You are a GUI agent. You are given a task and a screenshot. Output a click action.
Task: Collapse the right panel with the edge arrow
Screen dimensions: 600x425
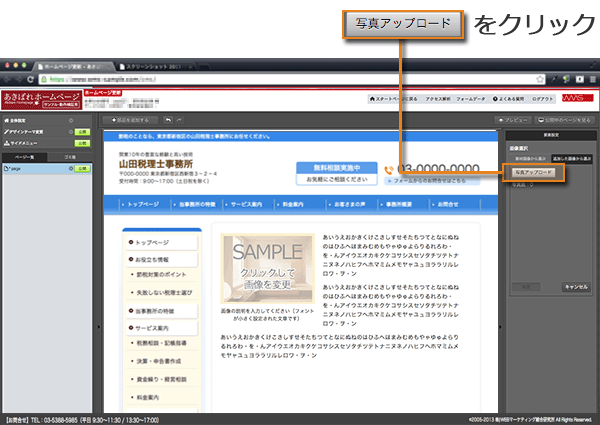pyautogui.click(x=500, y=327)
